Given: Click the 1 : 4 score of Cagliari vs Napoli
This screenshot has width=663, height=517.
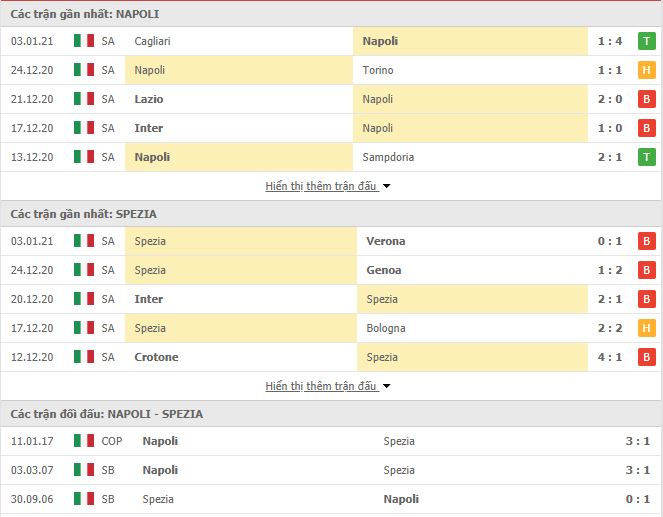Looking at the screenshot, I should [610, 41].
